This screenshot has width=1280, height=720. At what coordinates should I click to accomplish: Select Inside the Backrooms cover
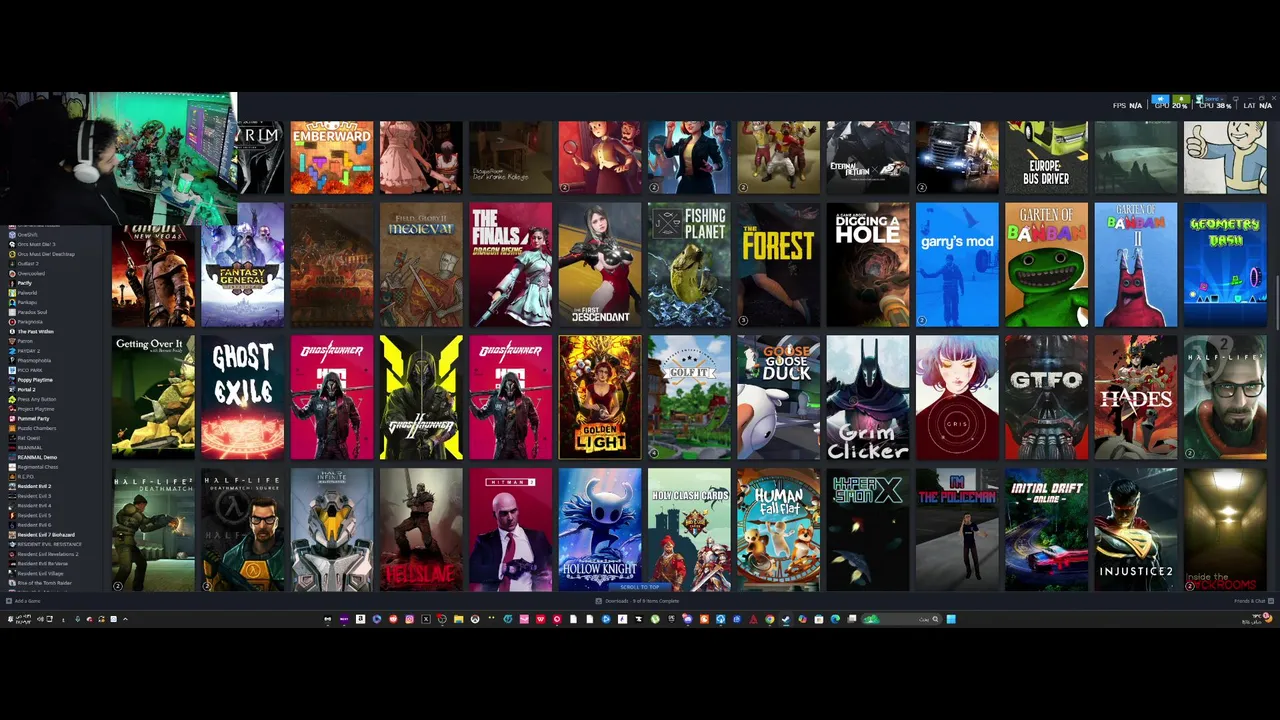click(x=1225, y=530)
